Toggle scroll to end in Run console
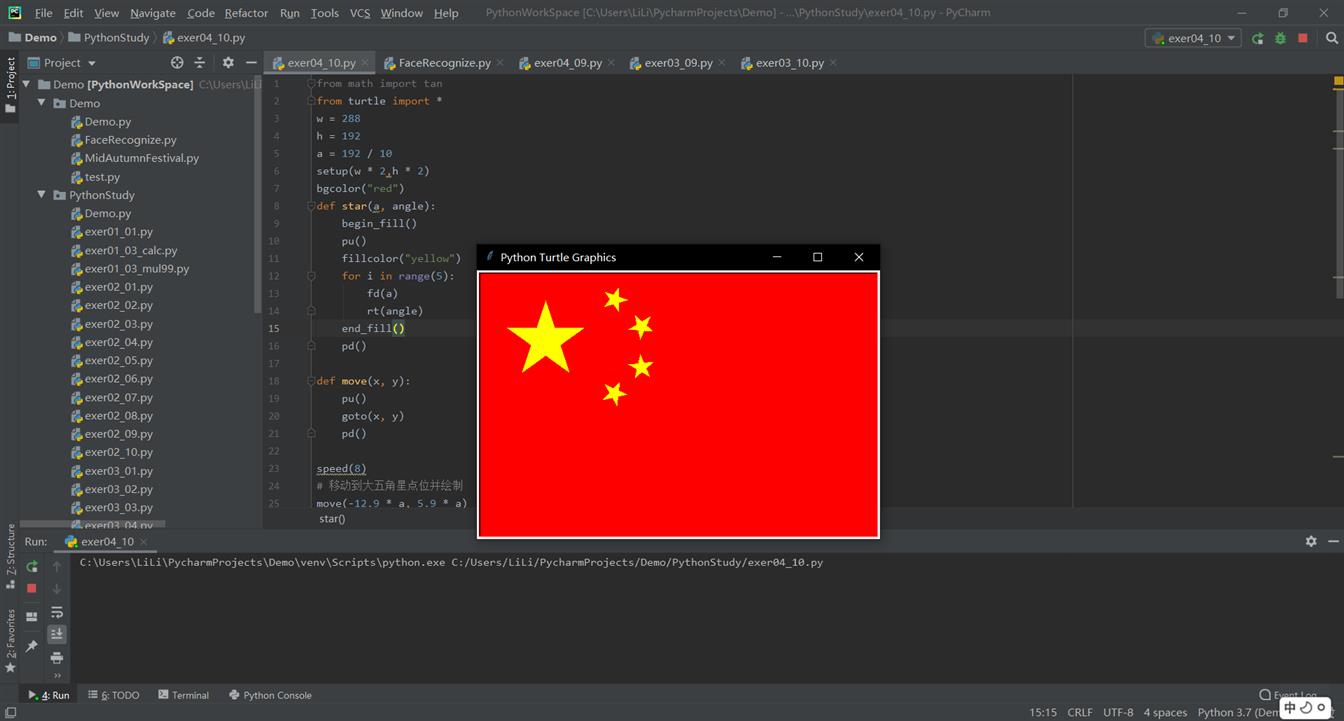The image size is (1344, 721). [x=57, y=634]
